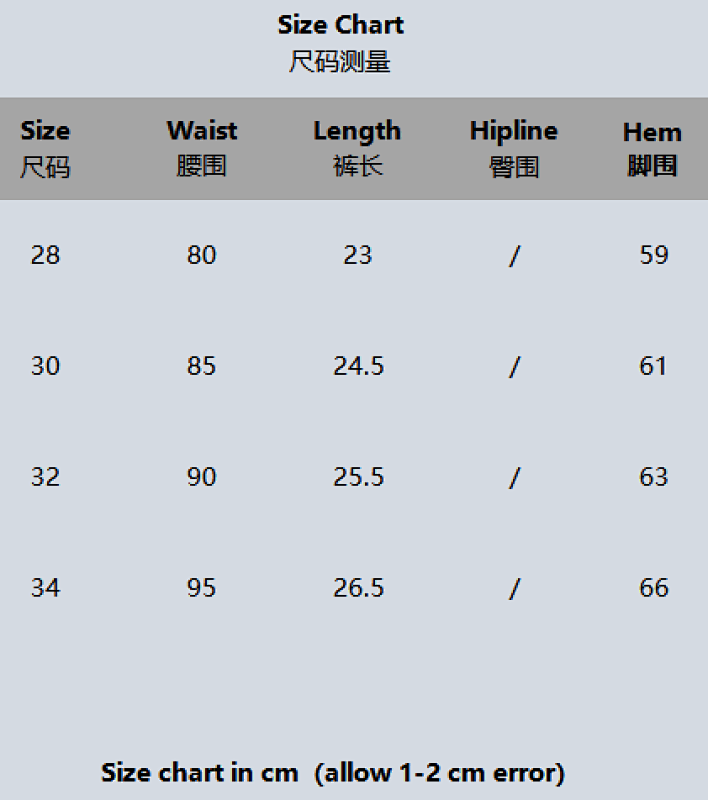Viewport: 708px width, 800px height.
Task: Click size 30 row label
Action: [45, 366]
